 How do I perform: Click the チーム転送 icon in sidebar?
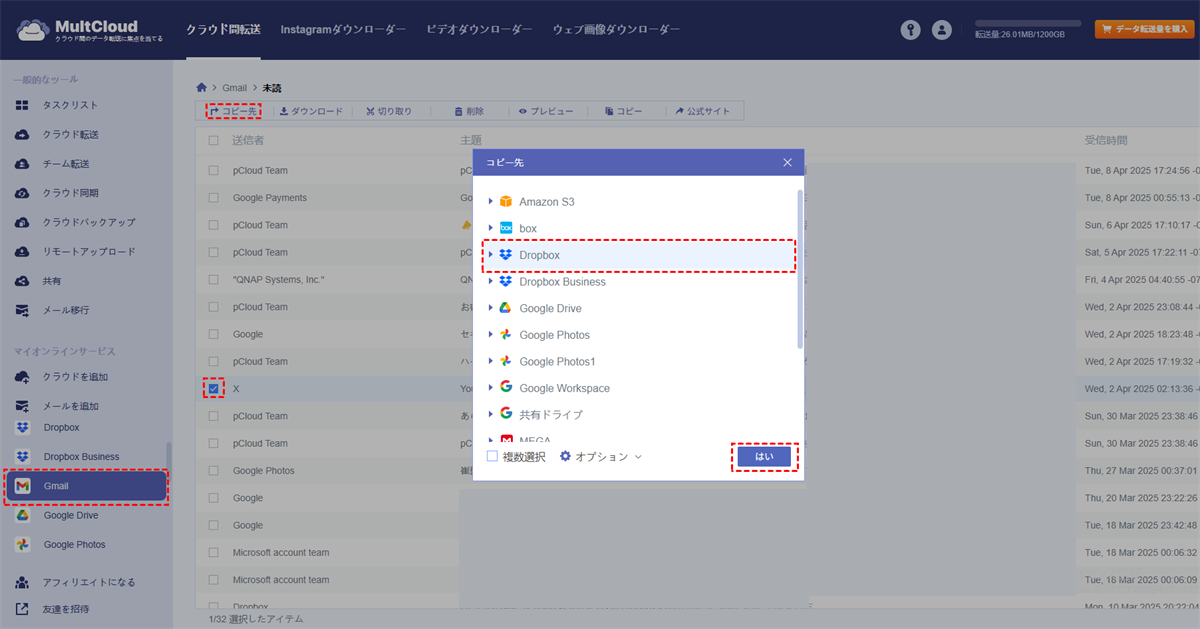coord(22,164)
